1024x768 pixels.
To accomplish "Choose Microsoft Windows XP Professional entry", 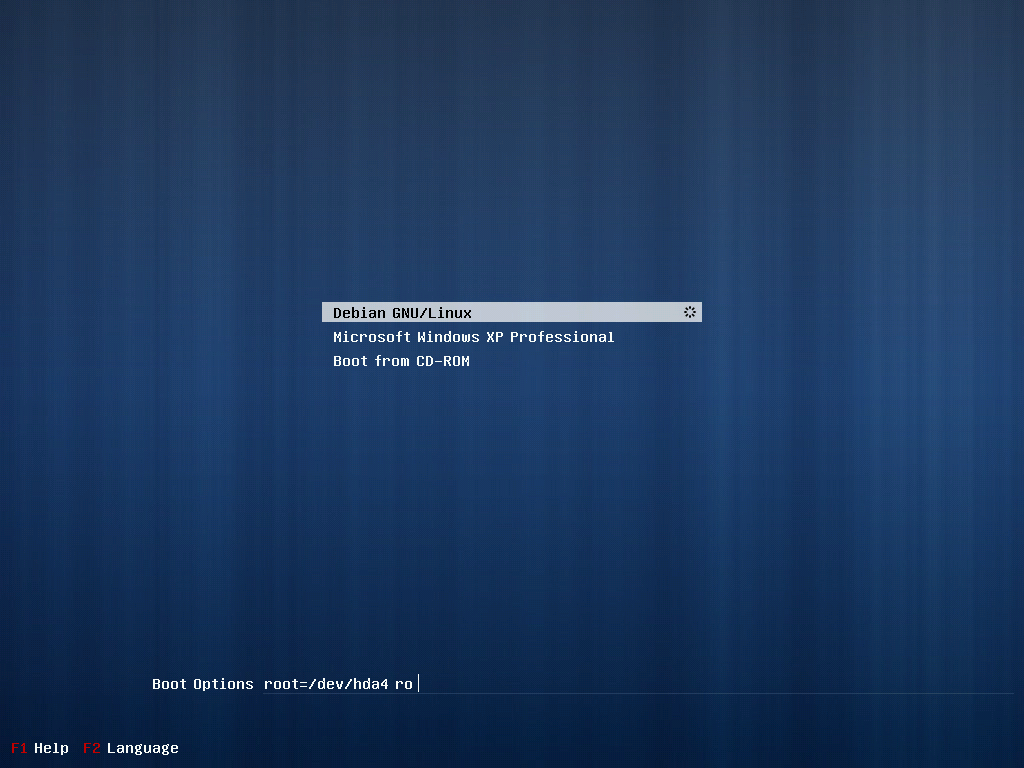I will click(x=473, y=337).
